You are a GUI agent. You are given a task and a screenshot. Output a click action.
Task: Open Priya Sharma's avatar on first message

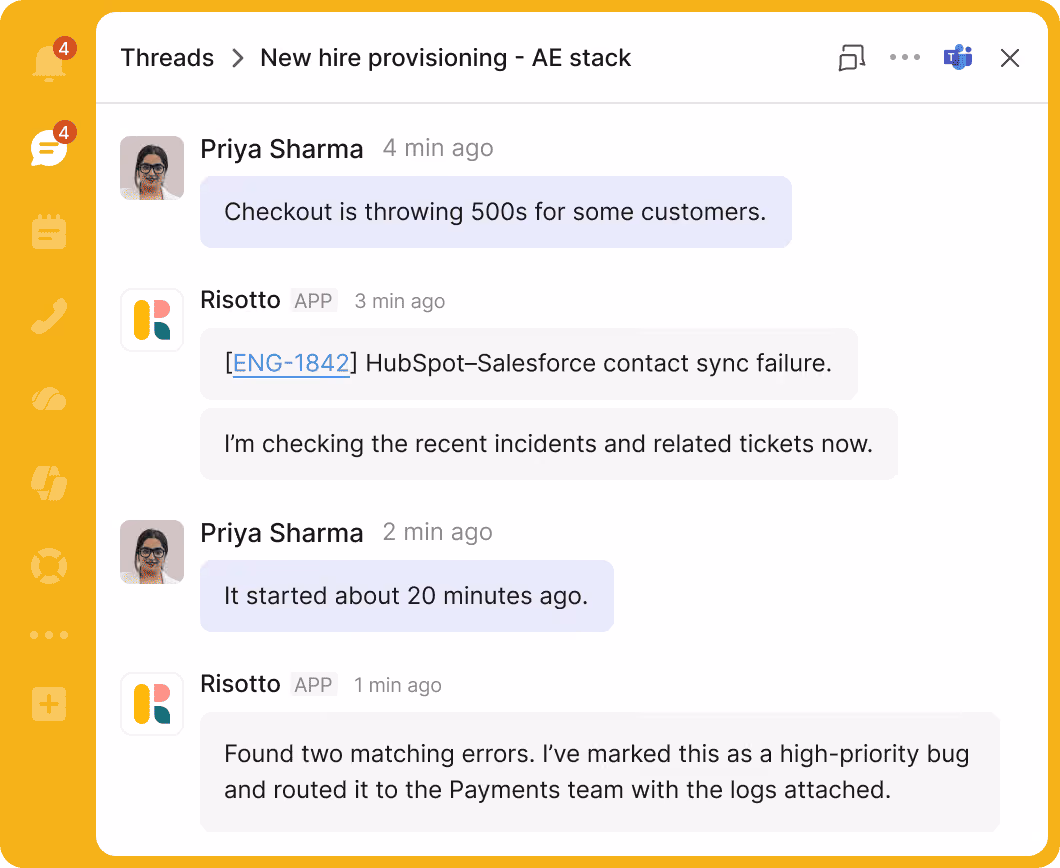tap(152, 168)
